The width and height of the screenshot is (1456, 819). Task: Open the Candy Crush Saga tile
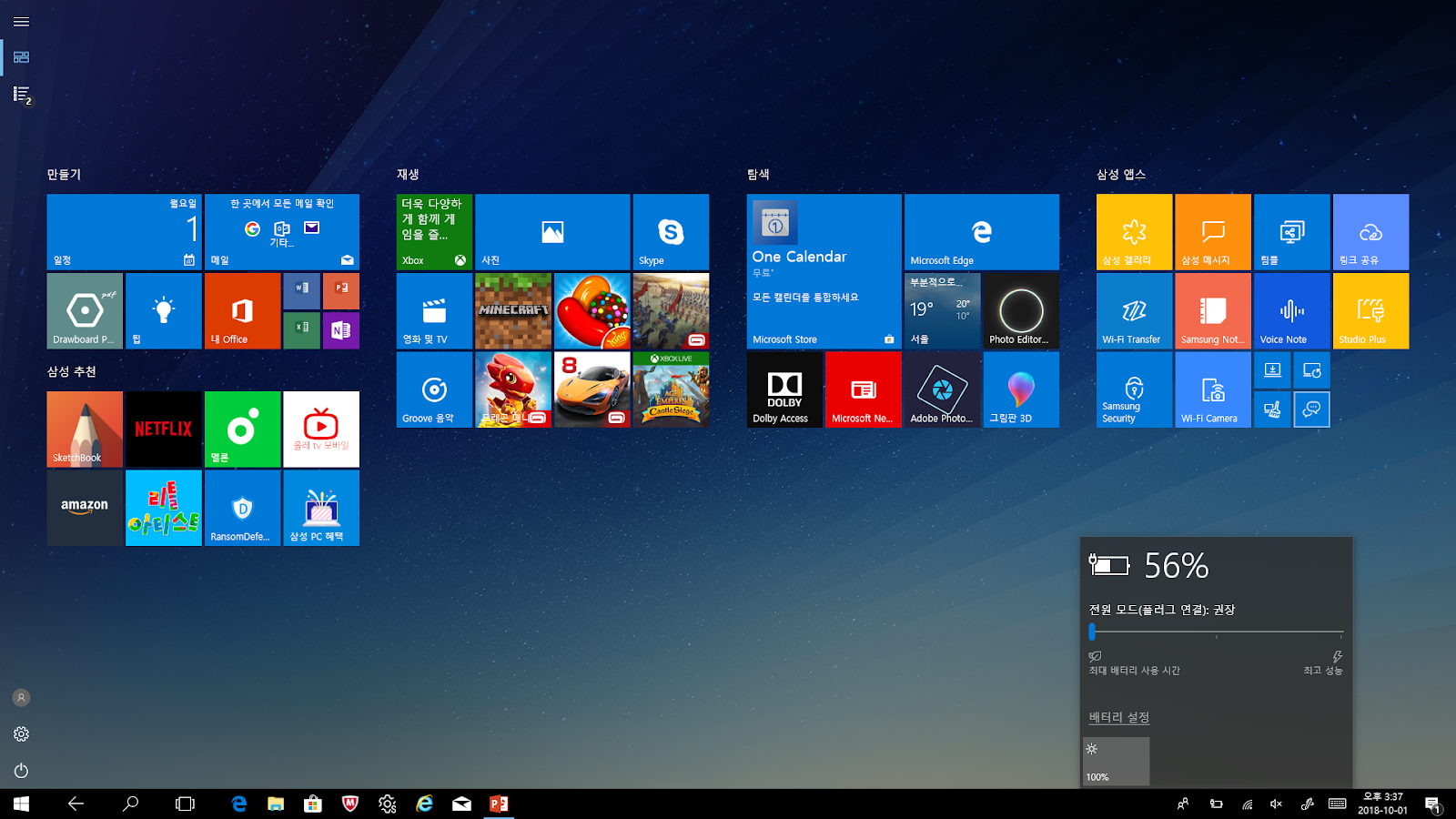pos(592,311)
